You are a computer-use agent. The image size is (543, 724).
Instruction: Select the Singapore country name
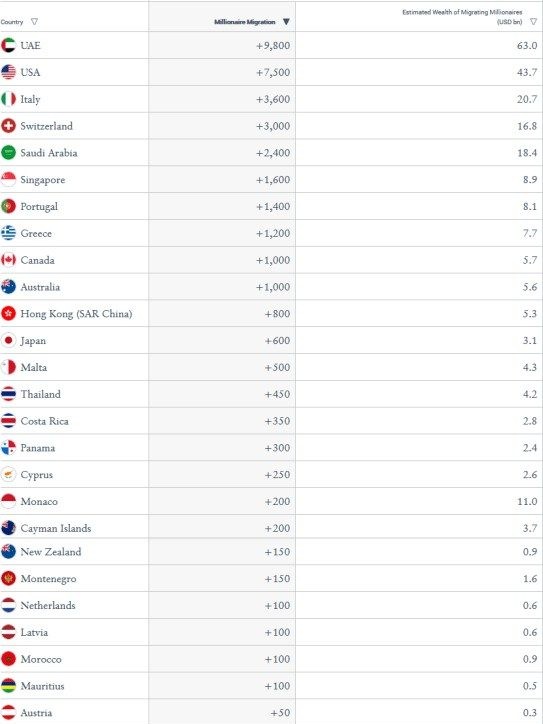point(42,180)
